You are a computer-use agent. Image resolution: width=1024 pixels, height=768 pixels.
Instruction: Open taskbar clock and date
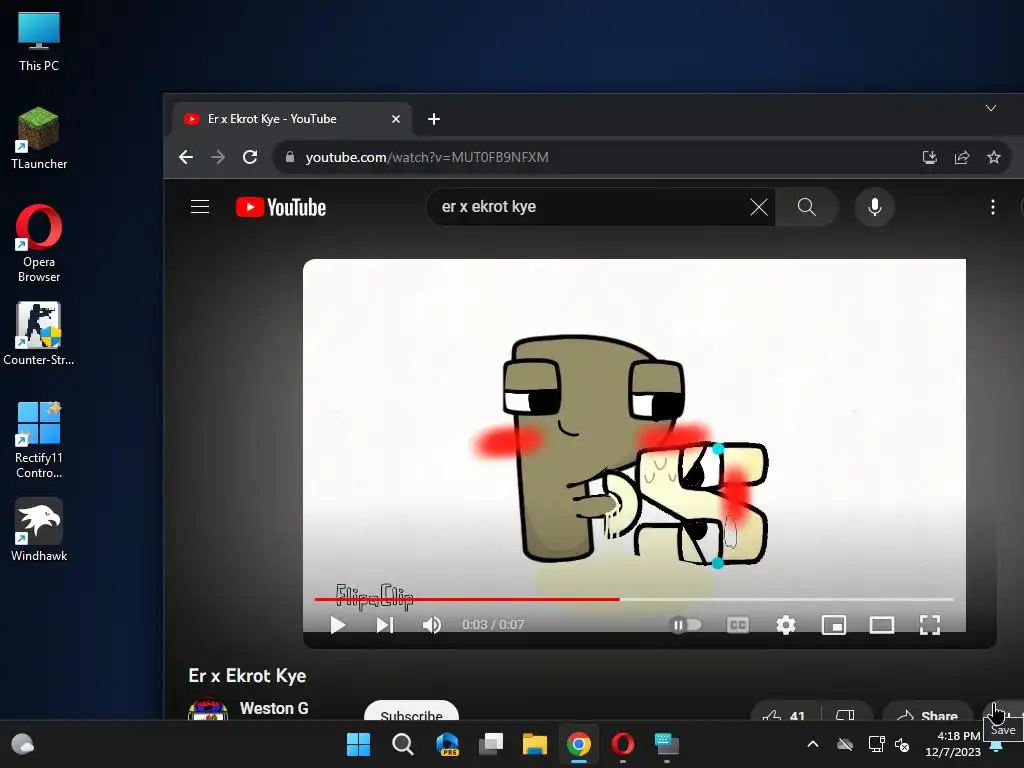(x=953, y=744)
